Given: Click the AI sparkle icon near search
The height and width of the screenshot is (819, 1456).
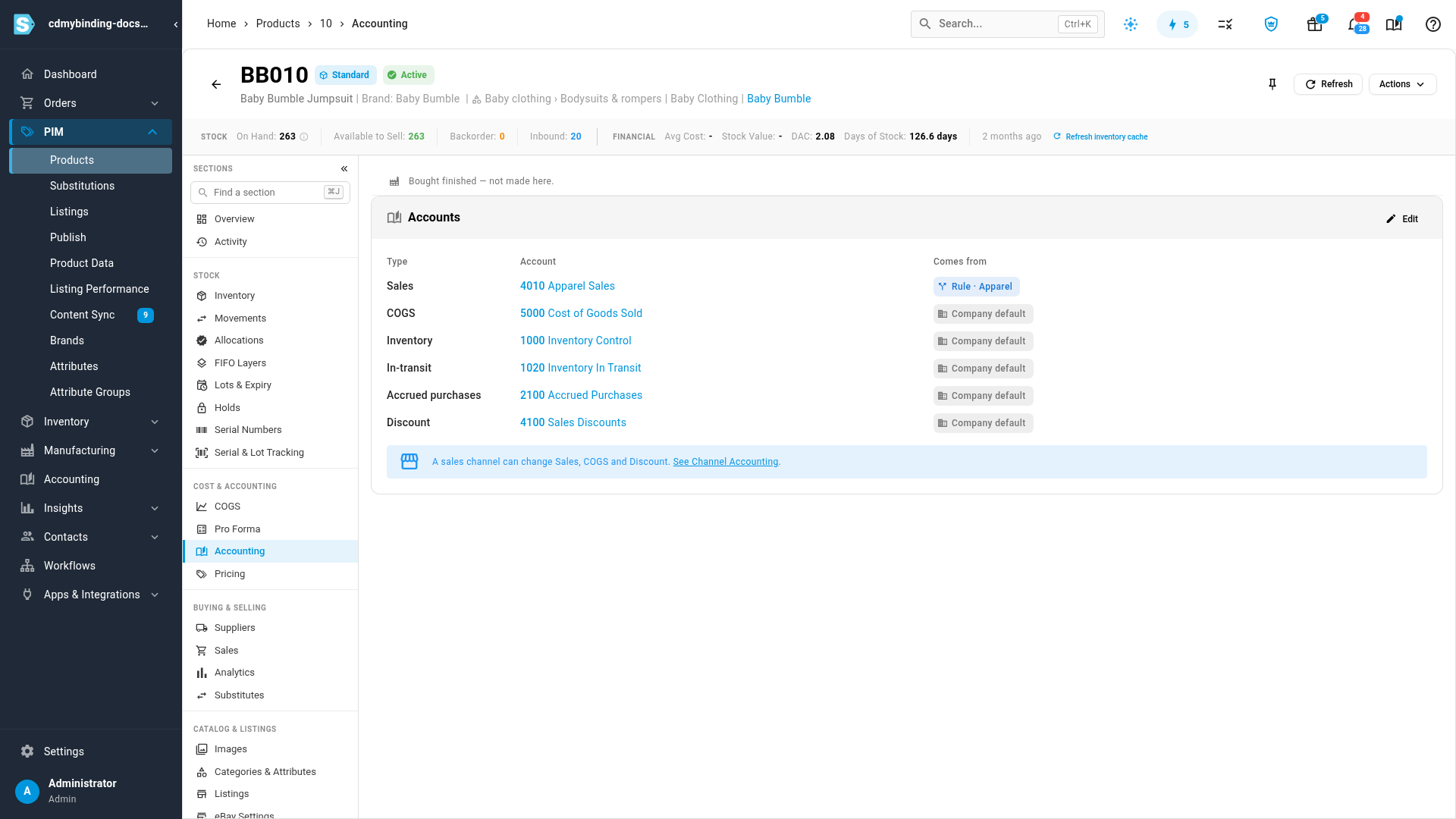Looking at the screenshot, I should [1131, 24].
